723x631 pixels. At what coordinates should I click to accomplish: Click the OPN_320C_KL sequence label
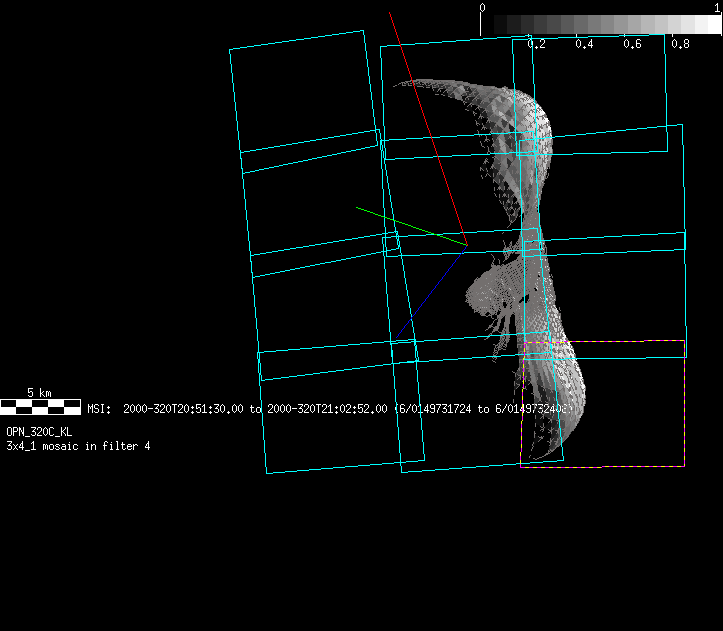(x=39, y=431)
